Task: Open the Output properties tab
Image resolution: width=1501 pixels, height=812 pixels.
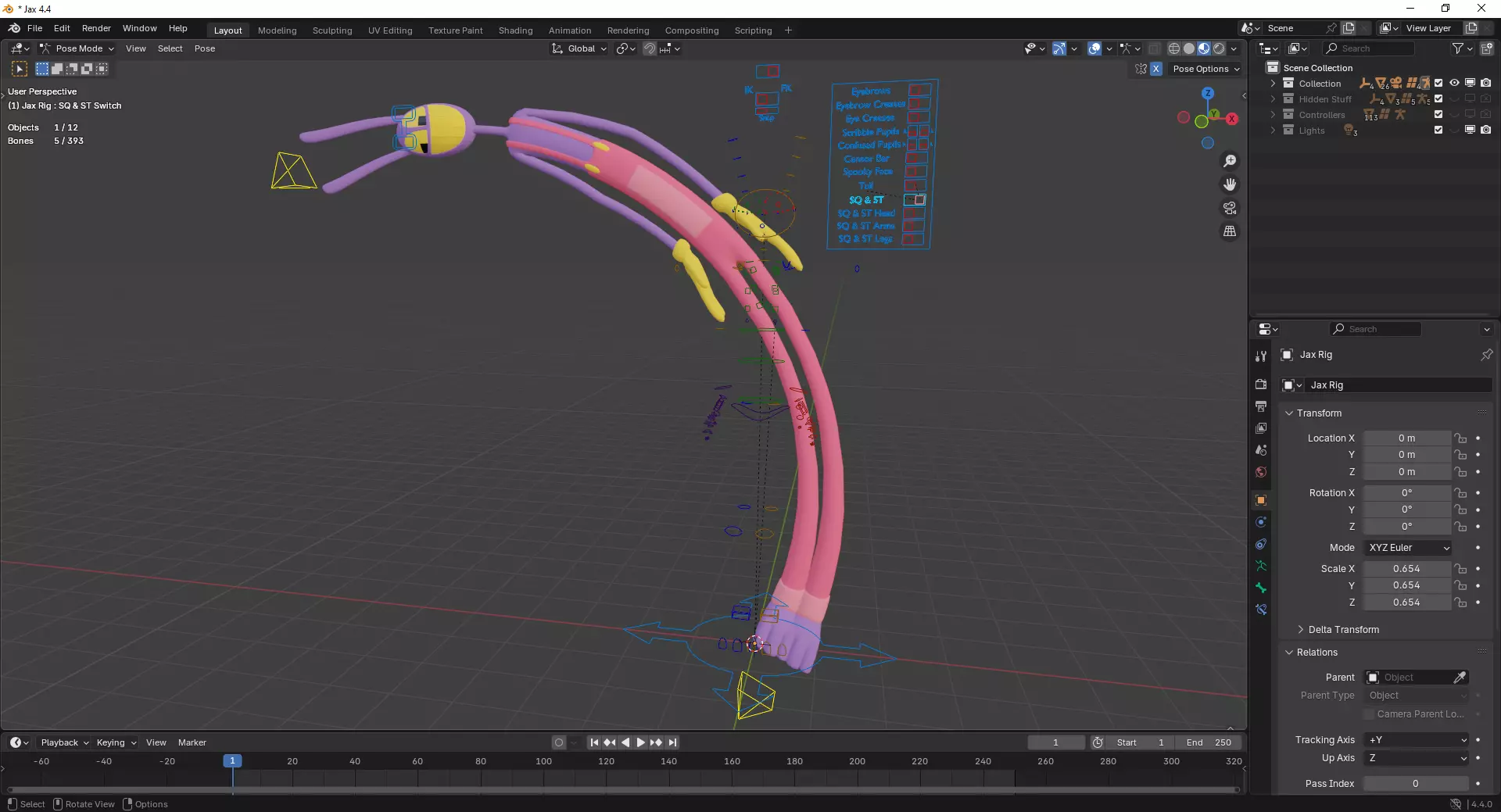Action: (1261, 406)
